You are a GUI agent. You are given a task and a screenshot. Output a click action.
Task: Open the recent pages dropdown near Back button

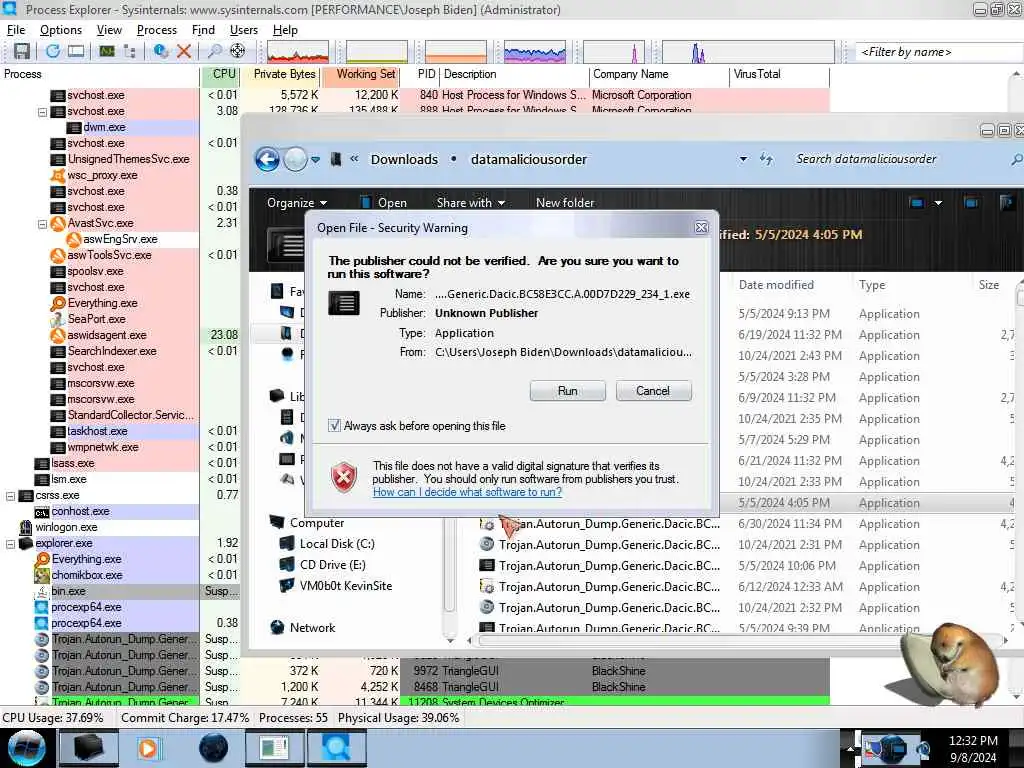315,159
